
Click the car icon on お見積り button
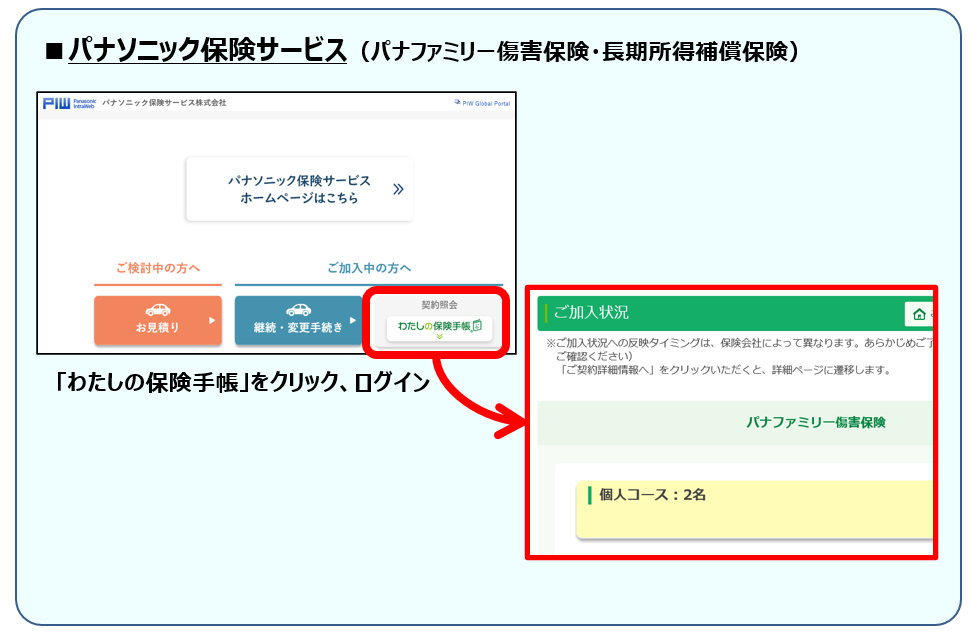158,308
